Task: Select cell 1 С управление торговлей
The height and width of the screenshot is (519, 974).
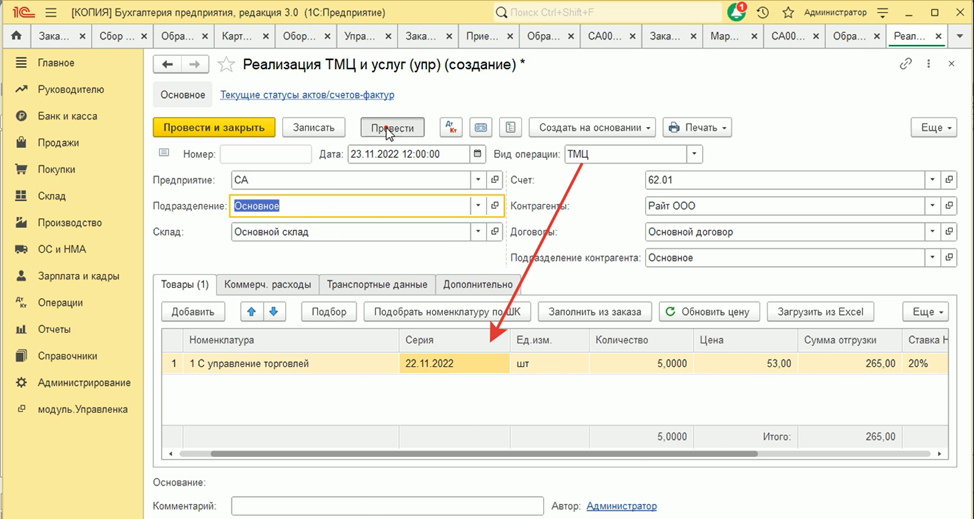Action: pos(291,364)
